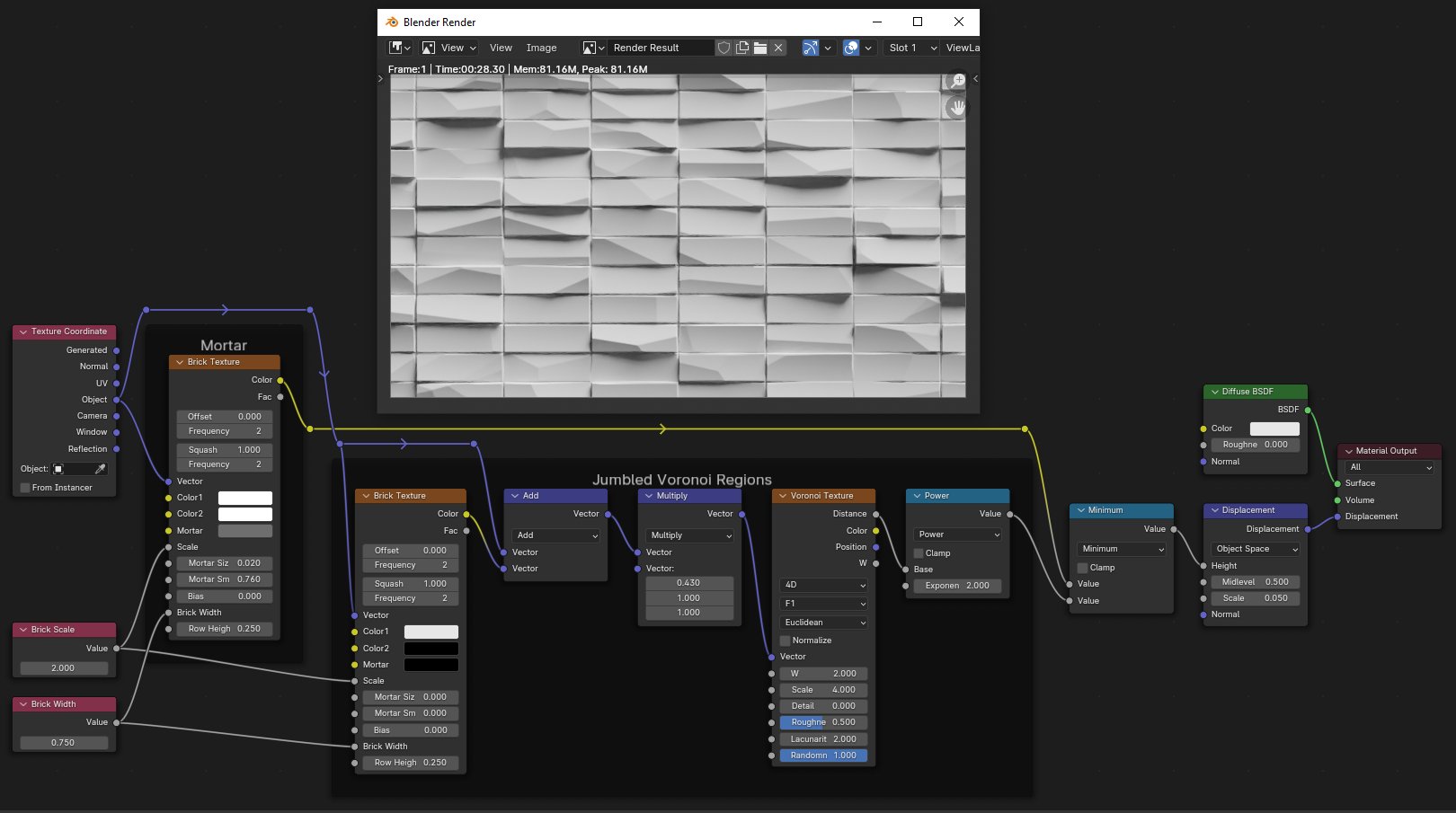Click the Multiply vector 0.430 field

pos(689,583)
